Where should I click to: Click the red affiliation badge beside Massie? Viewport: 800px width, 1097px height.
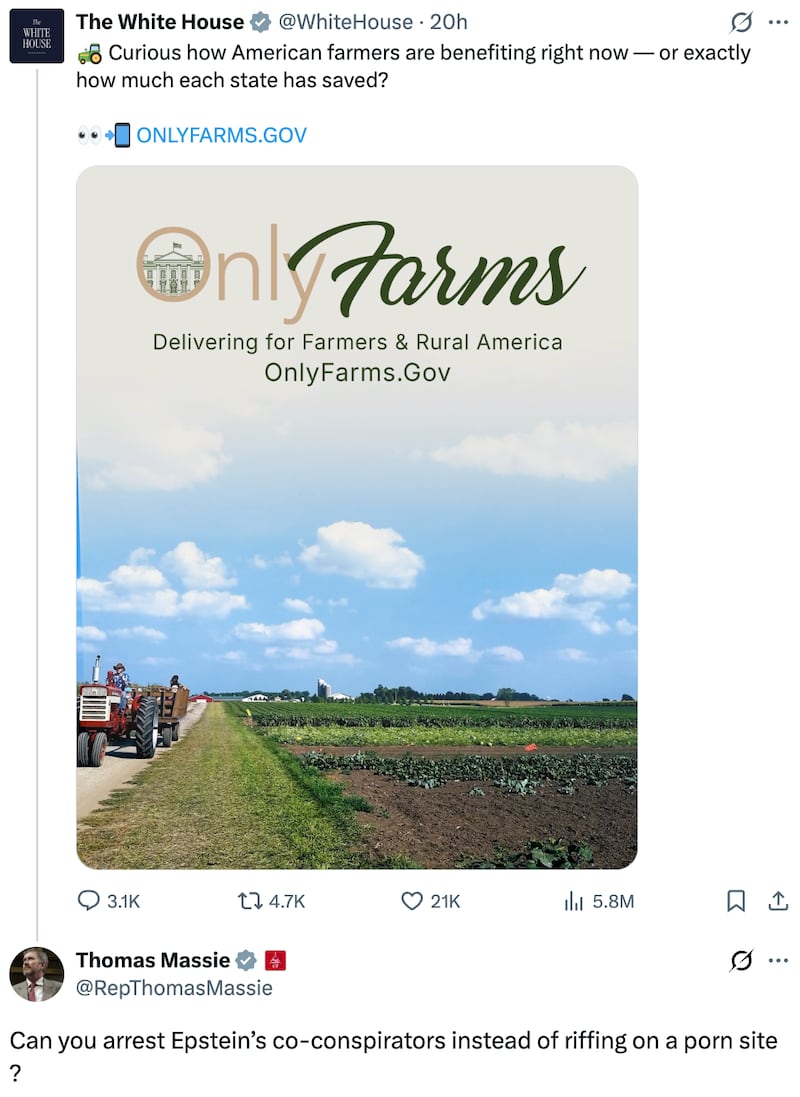(275, 961)
